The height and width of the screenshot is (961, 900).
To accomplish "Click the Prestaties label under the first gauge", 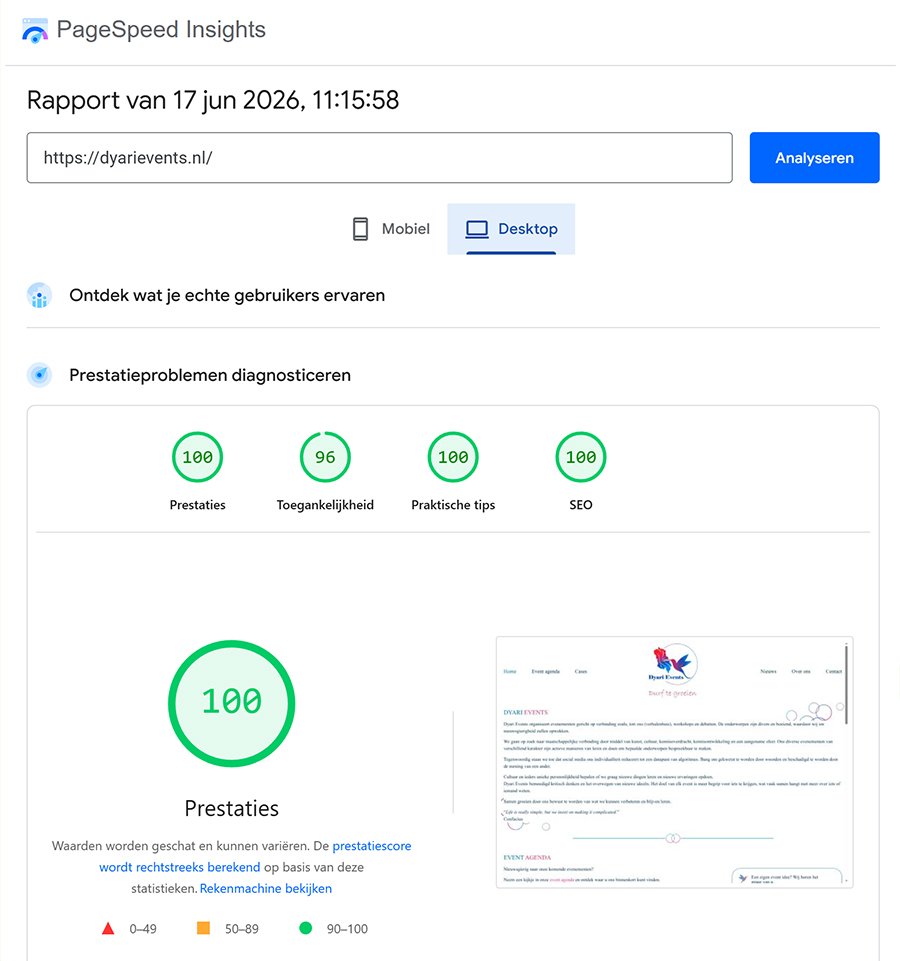I will pyautogui.click(x=197, y=505).
